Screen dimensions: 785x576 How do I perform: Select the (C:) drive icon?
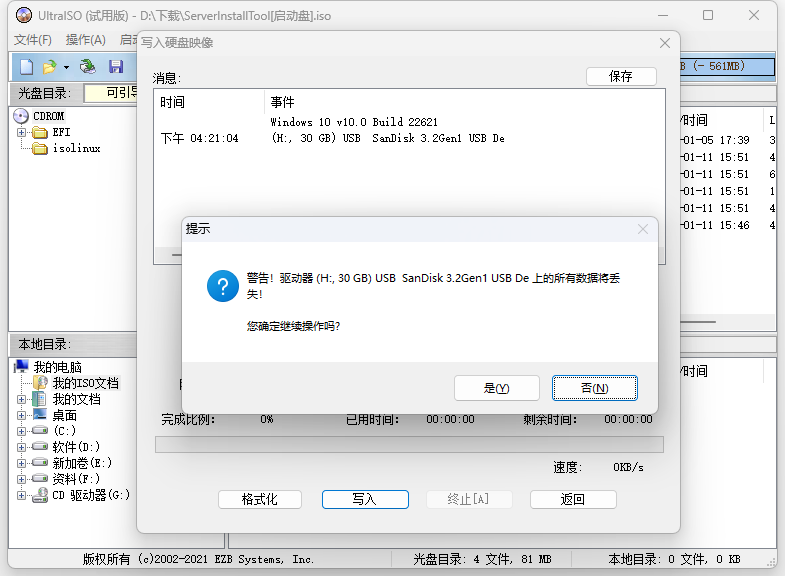[x=40, y=430]
